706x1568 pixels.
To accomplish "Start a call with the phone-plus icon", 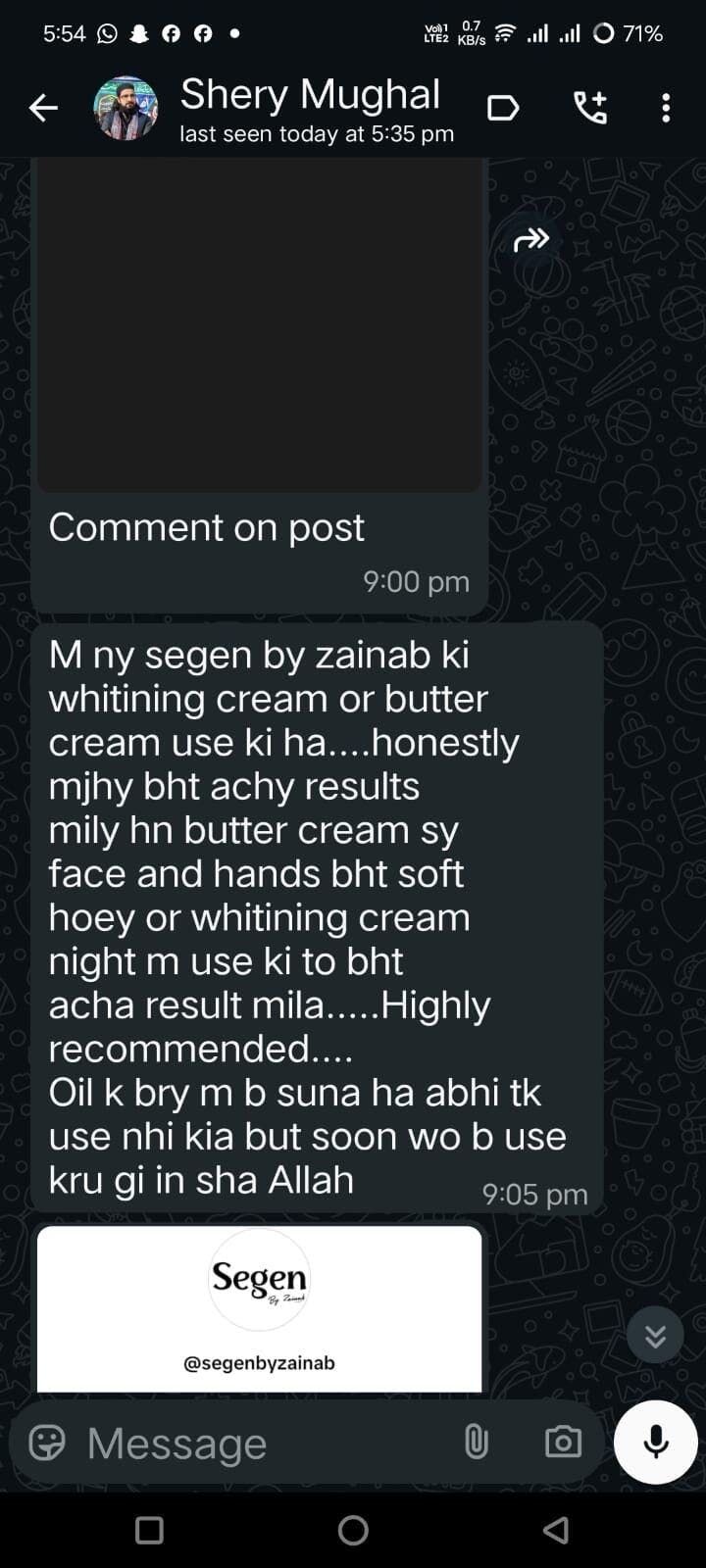I will click(590, 108).
